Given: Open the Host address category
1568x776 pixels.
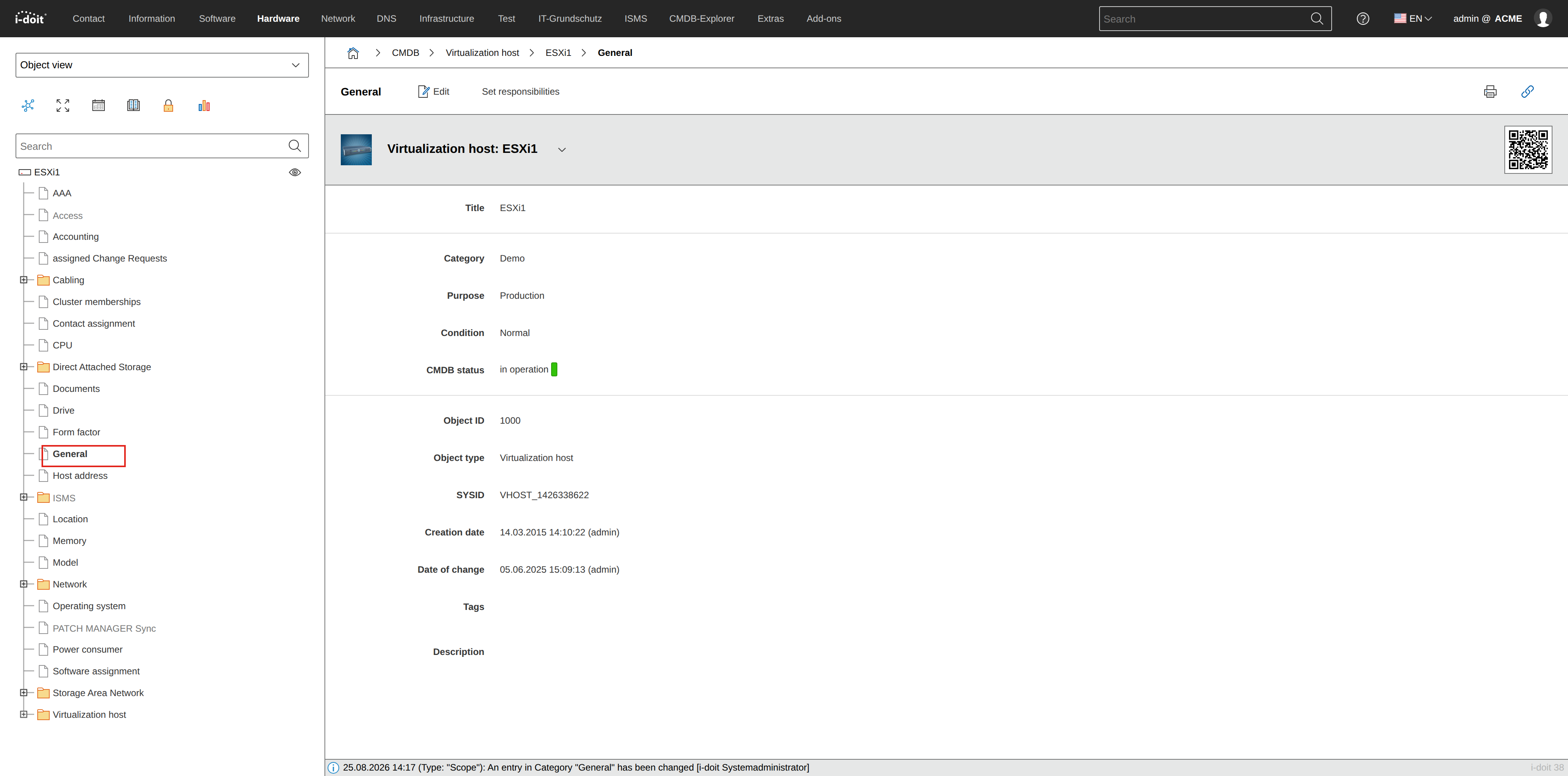Looking at the screenshot, I should pyautogui.click(x=80, y=476).
